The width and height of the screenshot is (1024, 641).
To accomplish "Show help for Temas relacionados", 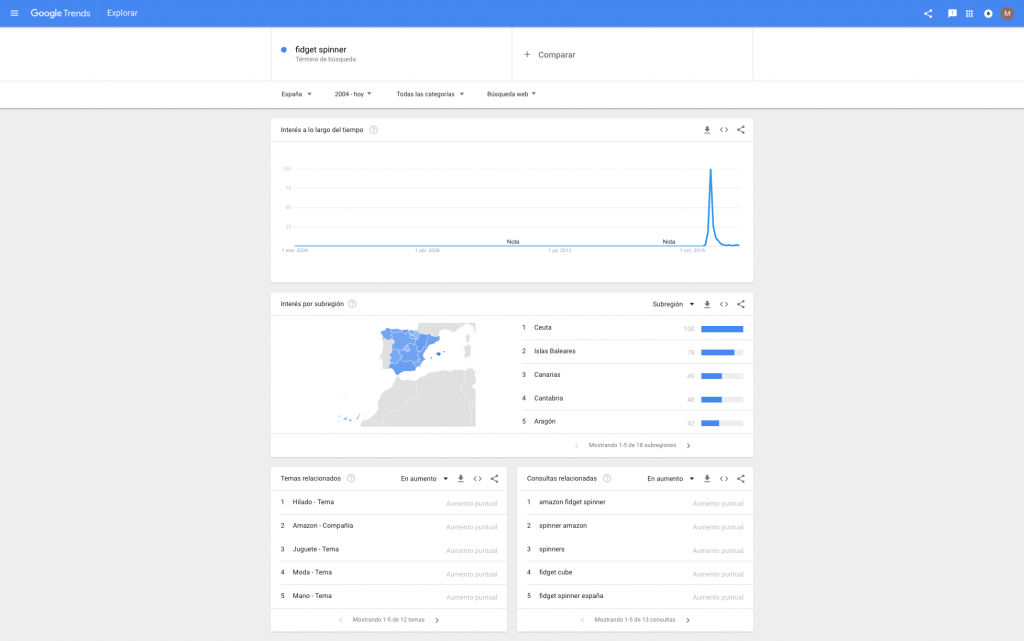I will [x=351, y=478].
